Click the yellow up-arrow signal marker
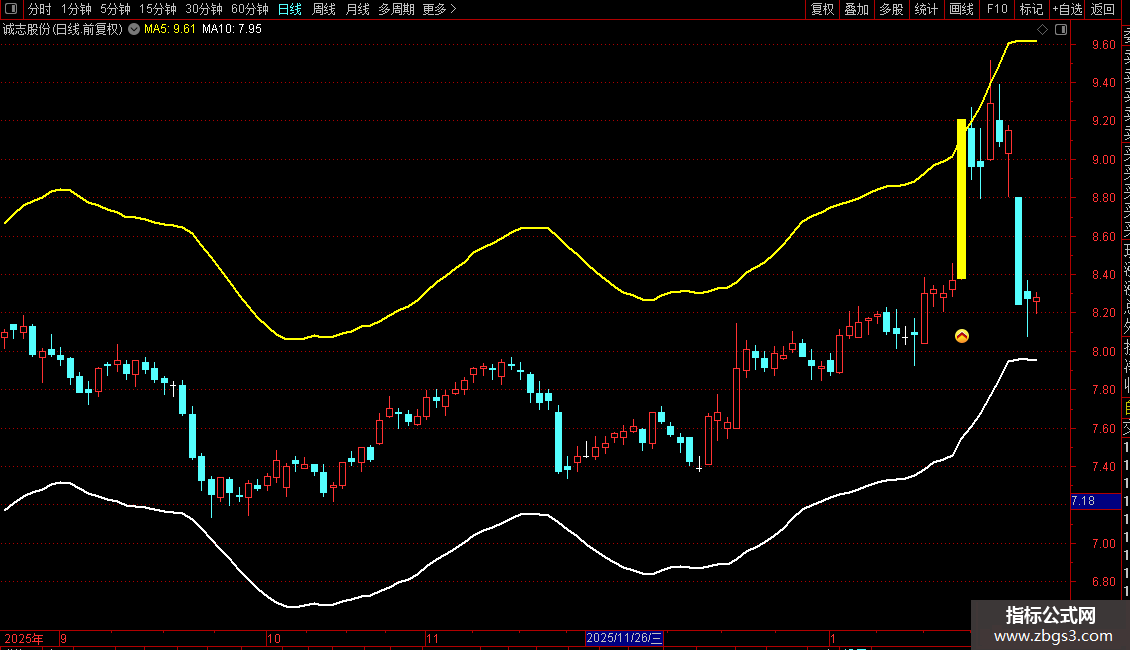 pyautogui.click(x=961, y=336)
